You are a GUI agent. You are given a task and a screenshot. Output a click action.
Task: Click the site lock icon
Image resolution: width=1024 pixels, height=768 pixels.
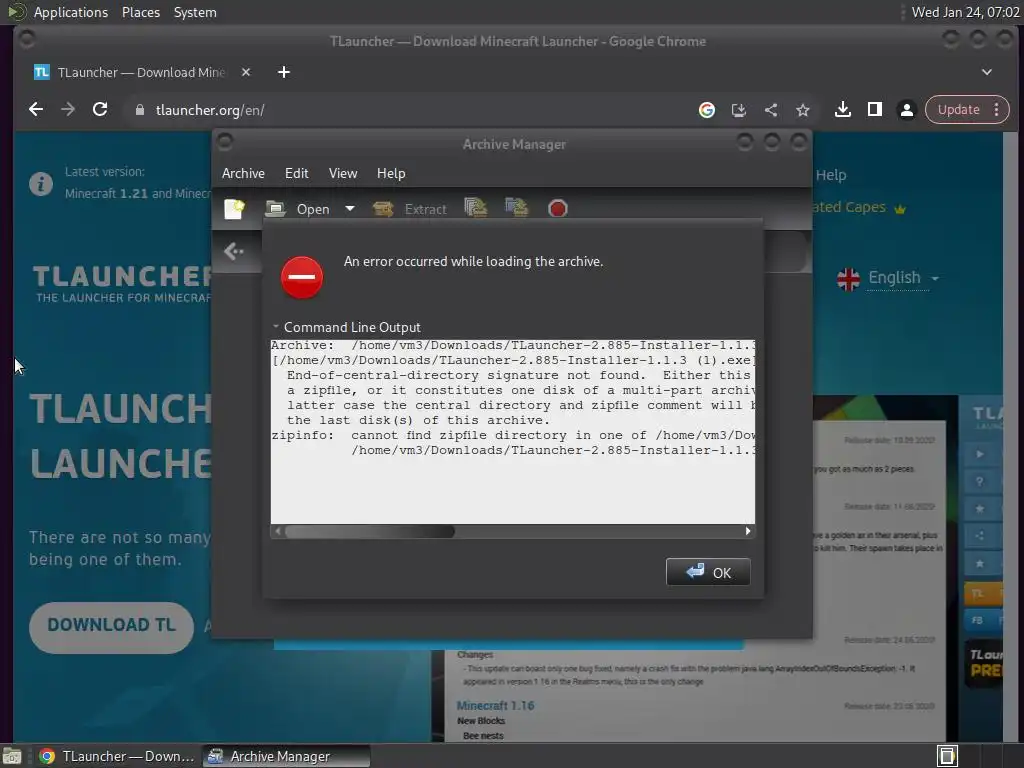coord(139,110)
